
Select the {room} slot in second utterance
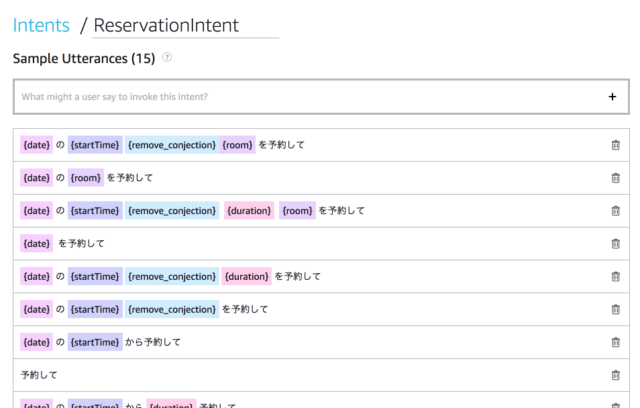86,178
